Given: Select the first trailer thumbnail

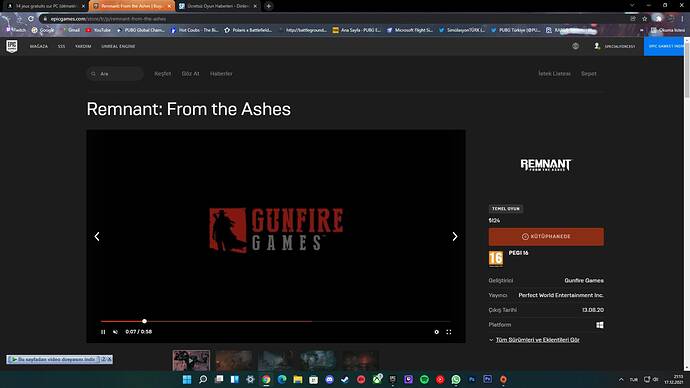Looking at the screenshot, I should 191,360.
